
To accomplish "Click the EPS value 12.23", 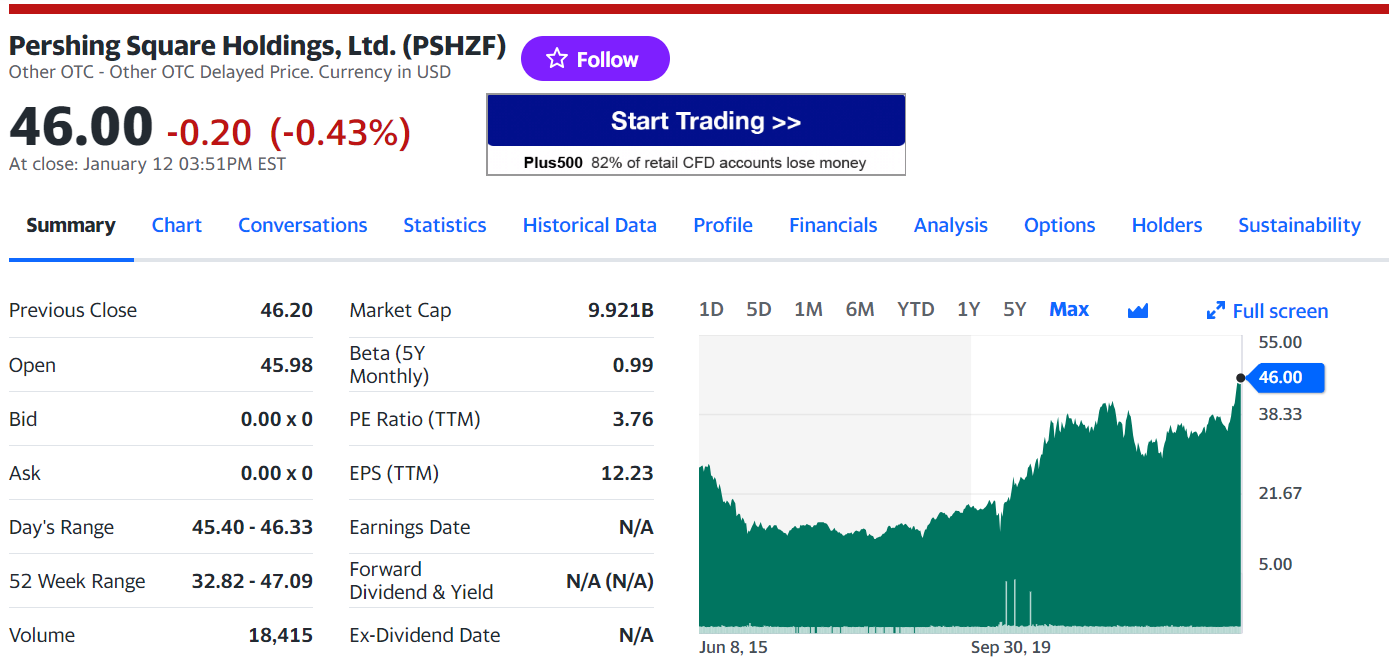I will click(x=627, y=473).
